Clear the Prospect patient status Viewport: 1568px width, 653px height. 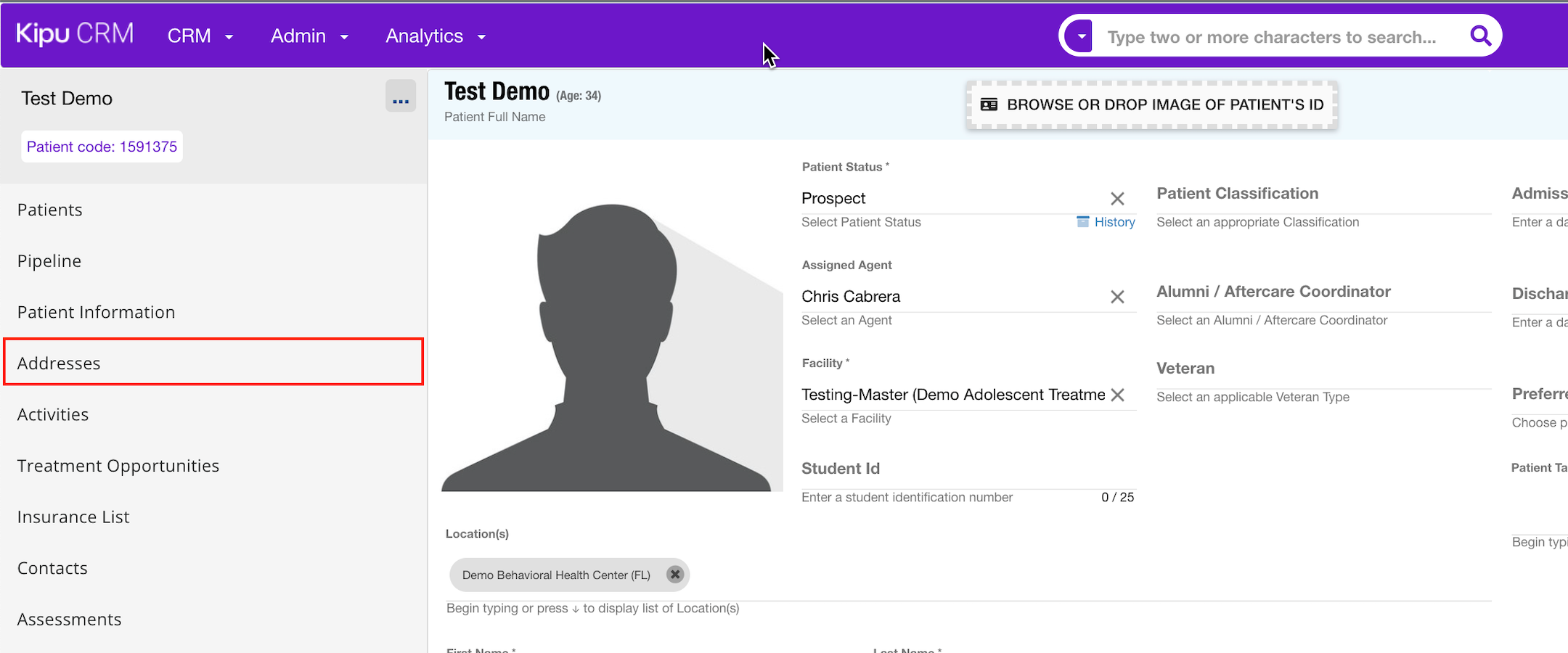(1117, 199)
